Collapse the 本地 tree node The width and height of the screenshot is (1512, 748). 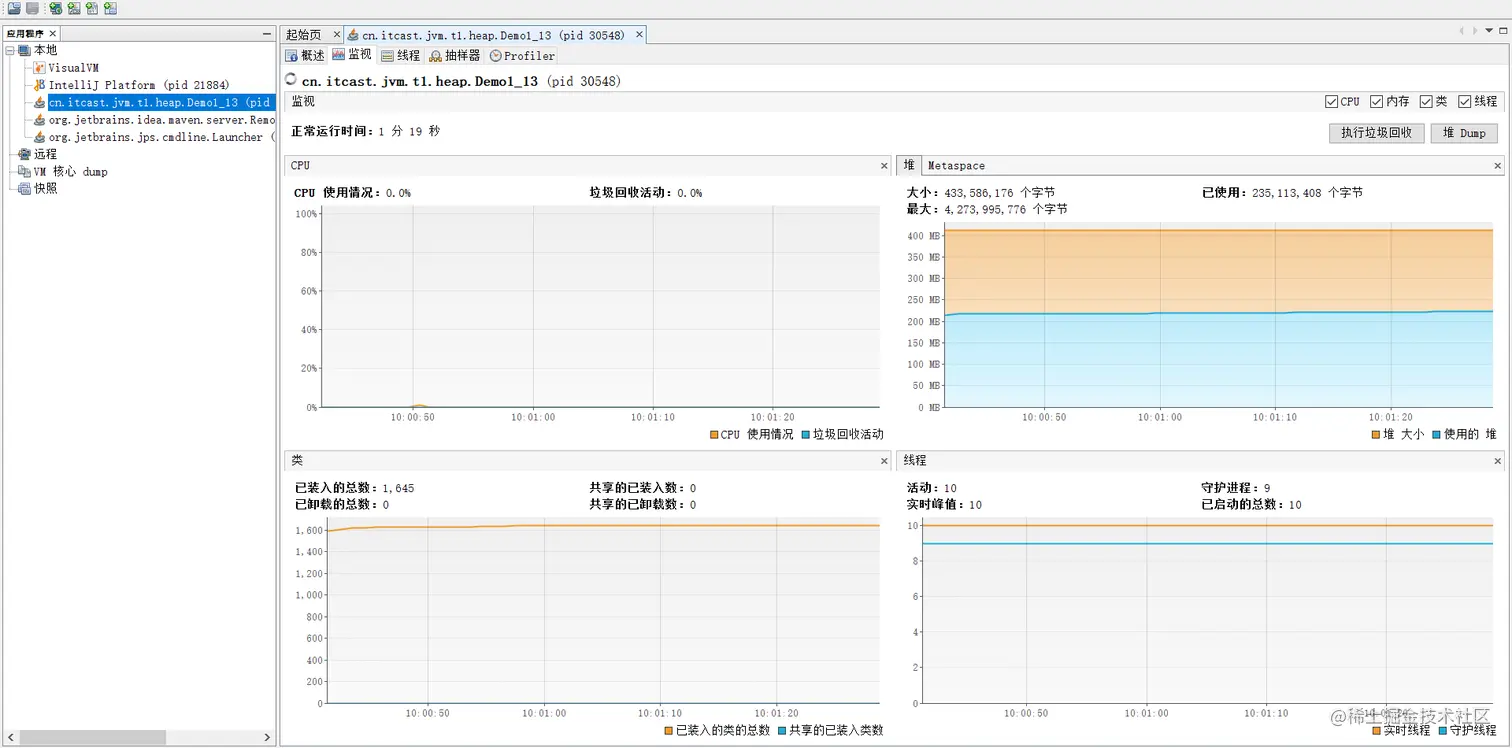click(x=9, y=50)
